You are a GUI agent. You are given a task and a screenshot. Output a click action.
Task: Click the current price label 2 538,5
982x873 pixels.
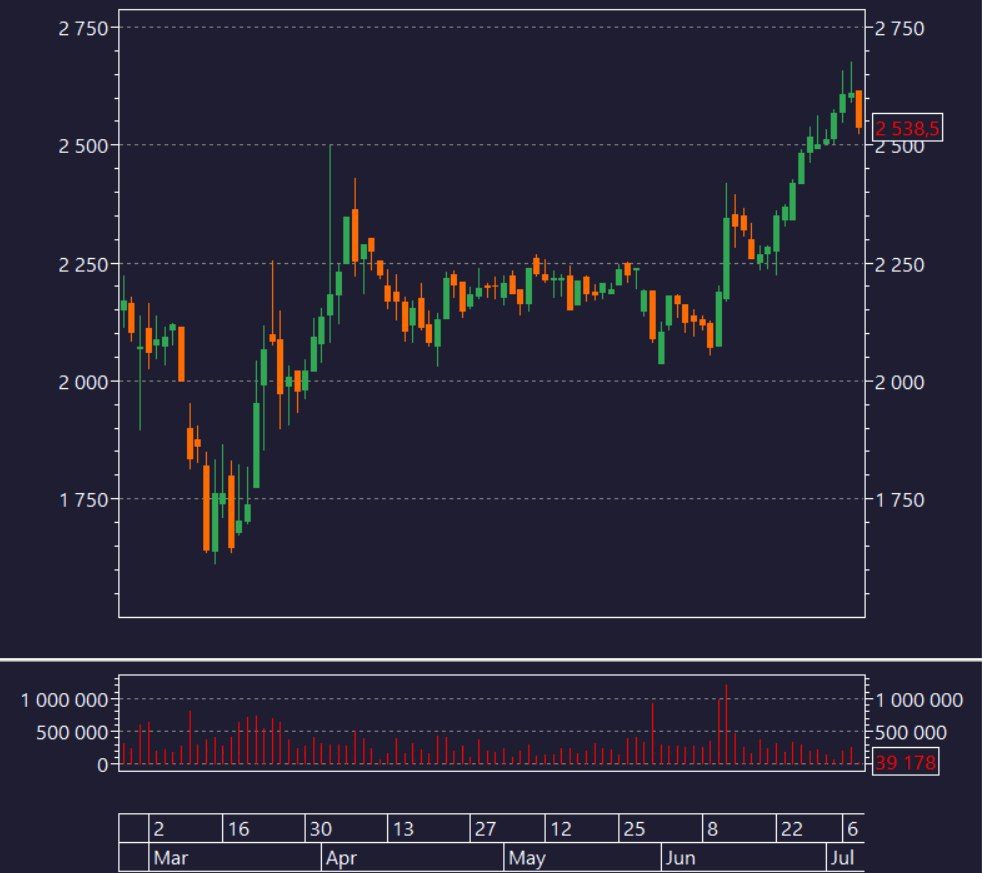907,128
